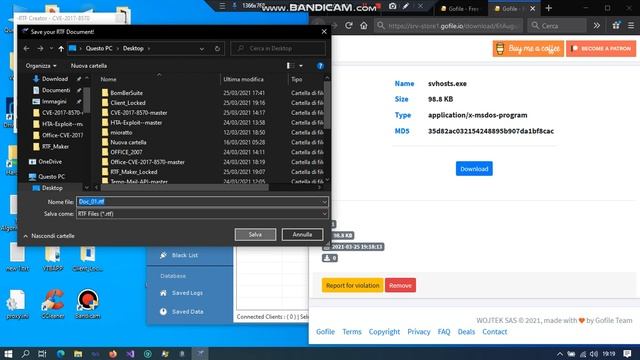Collapse folders with Nascondi cartelle
The height and width of the screenshot is (360, 640).
tap(49, 236)
